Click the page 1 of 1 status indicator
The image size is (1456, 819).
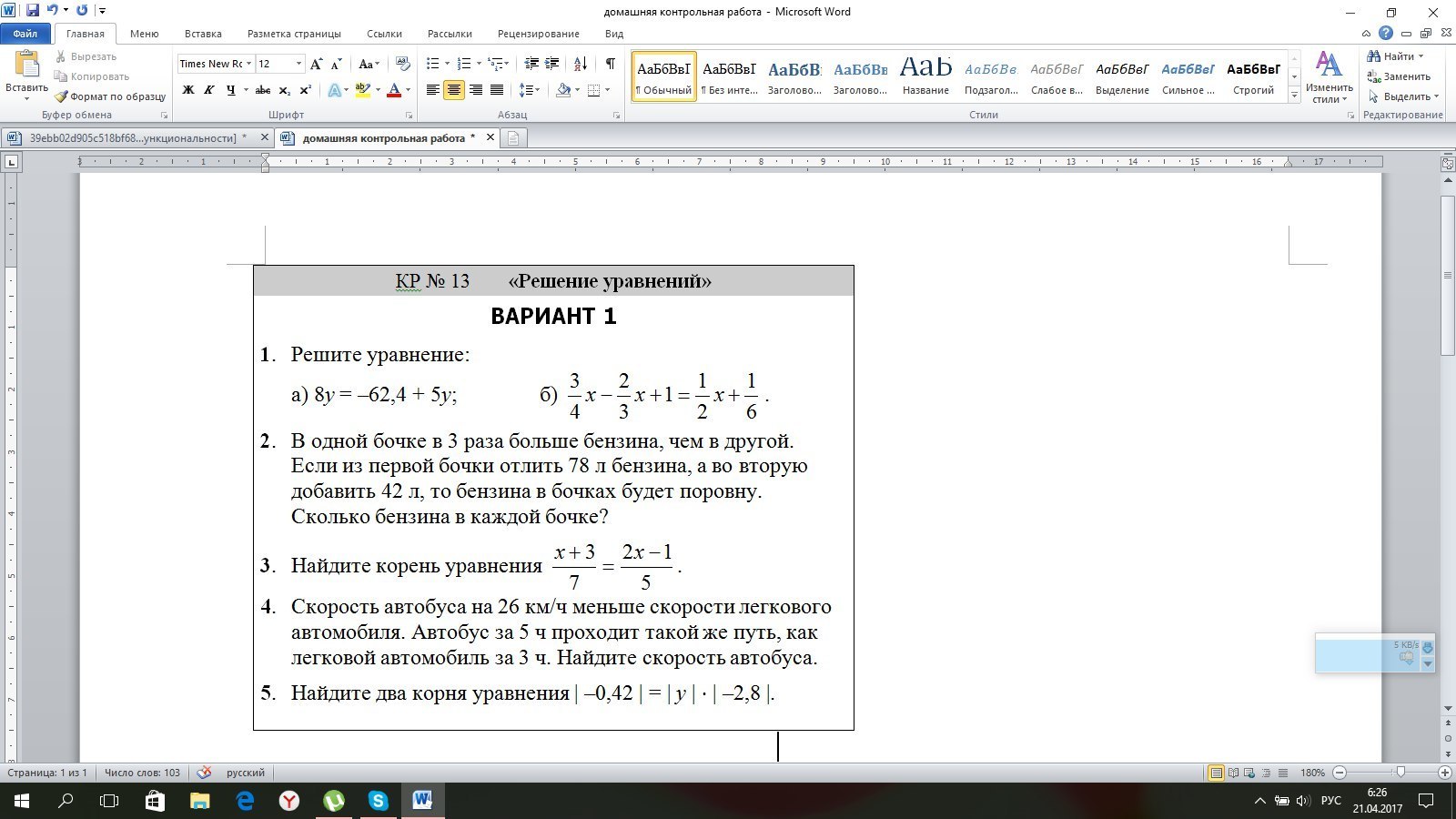pyautogui.click(x=47, y=773)
